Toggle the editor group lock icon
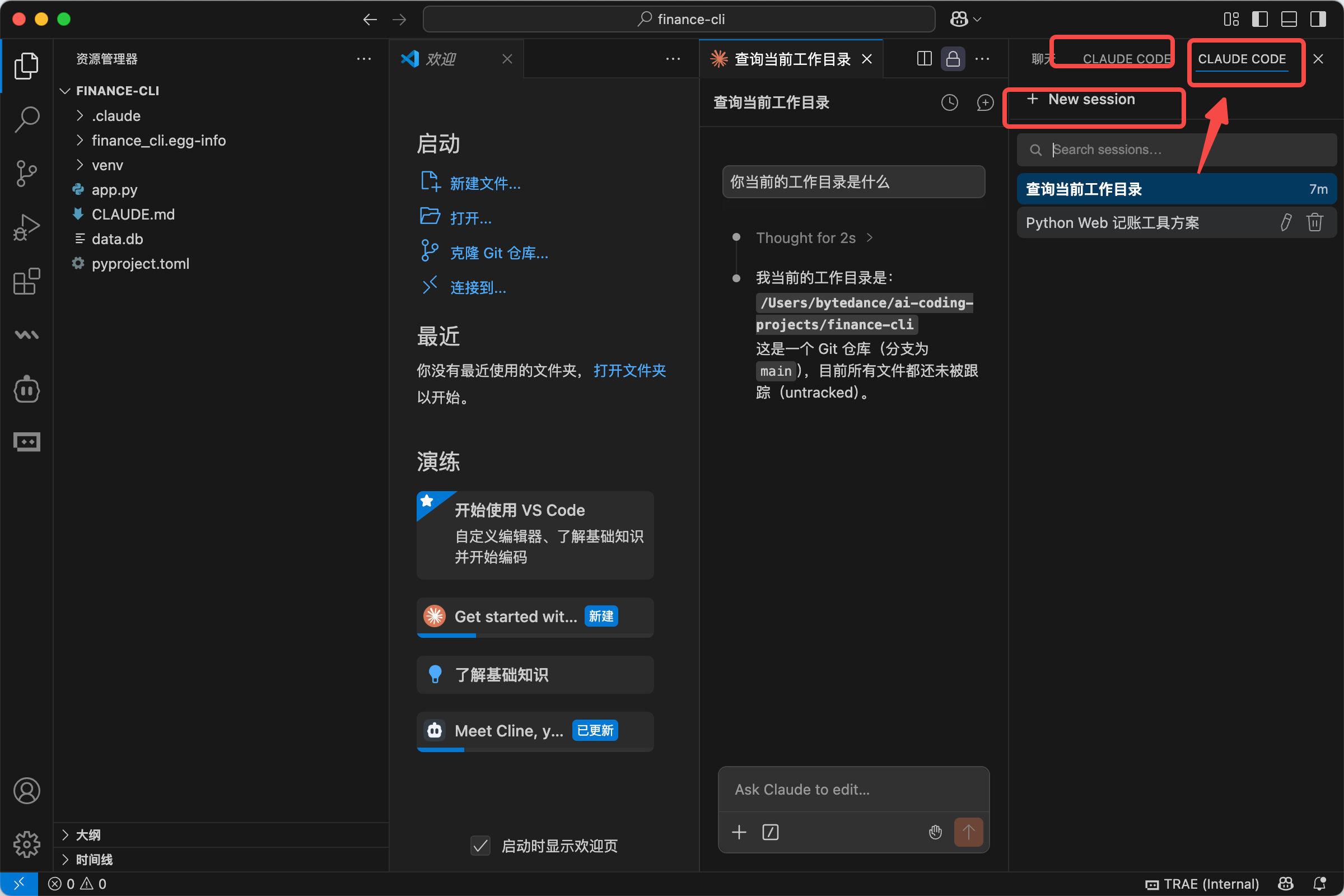This screenshot has height=896, width=1344. 953,58
